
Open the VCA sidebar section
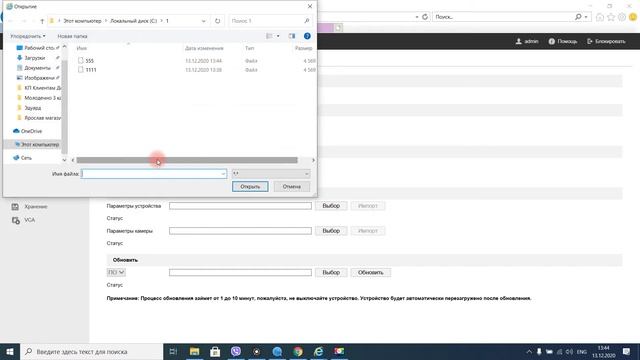pyautogui.click(x=29, y=220)
